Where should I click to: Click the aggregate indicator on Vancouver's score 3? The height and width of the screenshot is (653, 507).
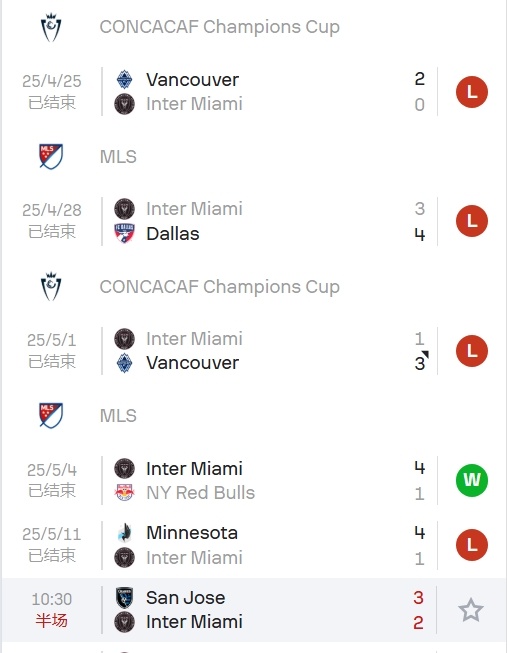(x=425, y=354)
